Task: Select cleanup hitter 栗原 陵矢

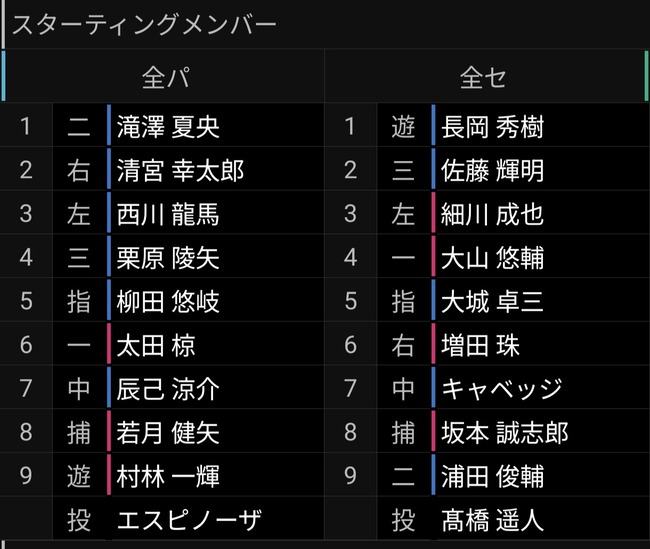Action: click(x=168, y=257)
